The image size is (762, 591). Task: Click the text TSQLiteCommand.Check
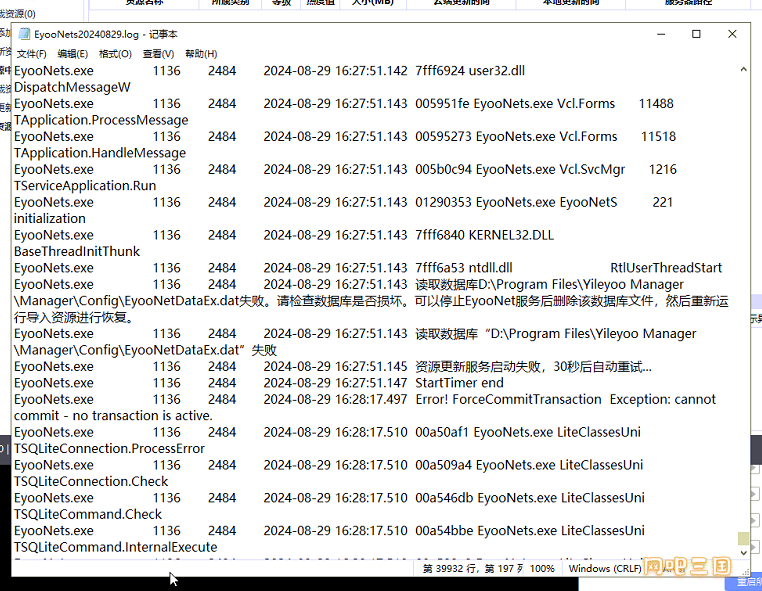(88, 514)
